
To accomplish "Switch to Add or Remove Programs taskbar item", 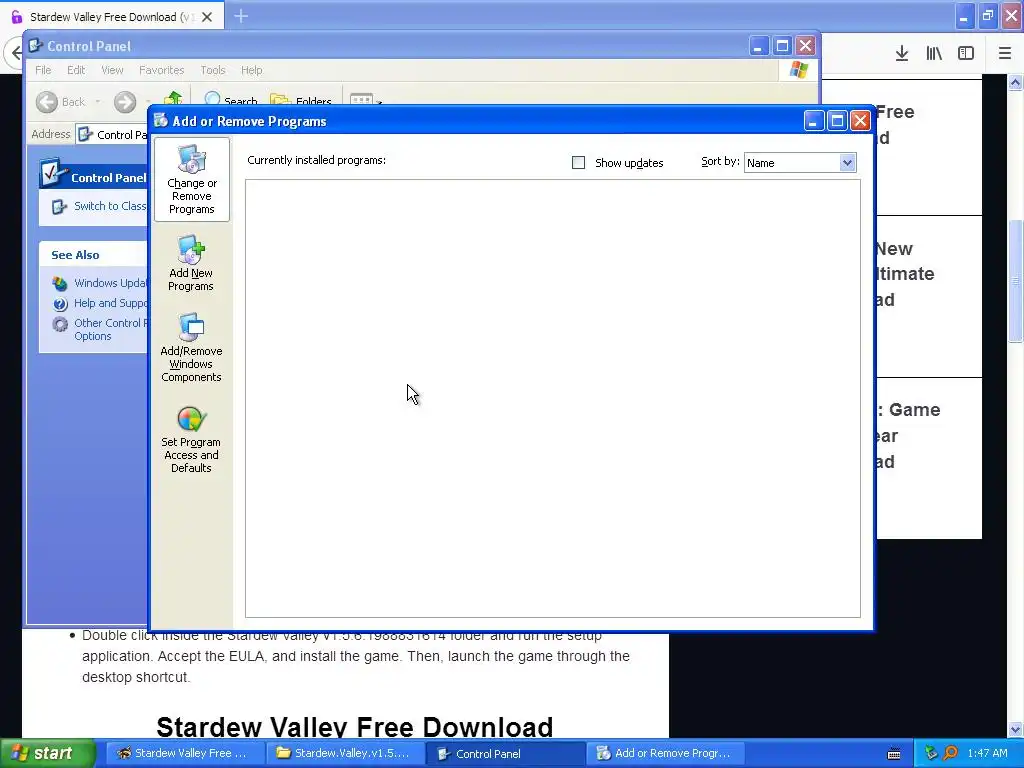I will [x=664, y=753].
